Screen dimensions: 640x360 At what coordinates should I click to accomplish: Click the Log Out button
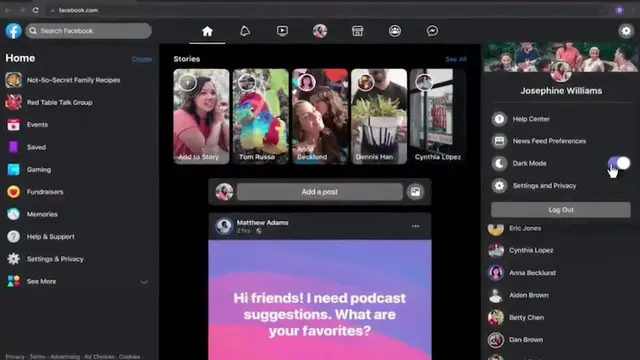(561, 210)
